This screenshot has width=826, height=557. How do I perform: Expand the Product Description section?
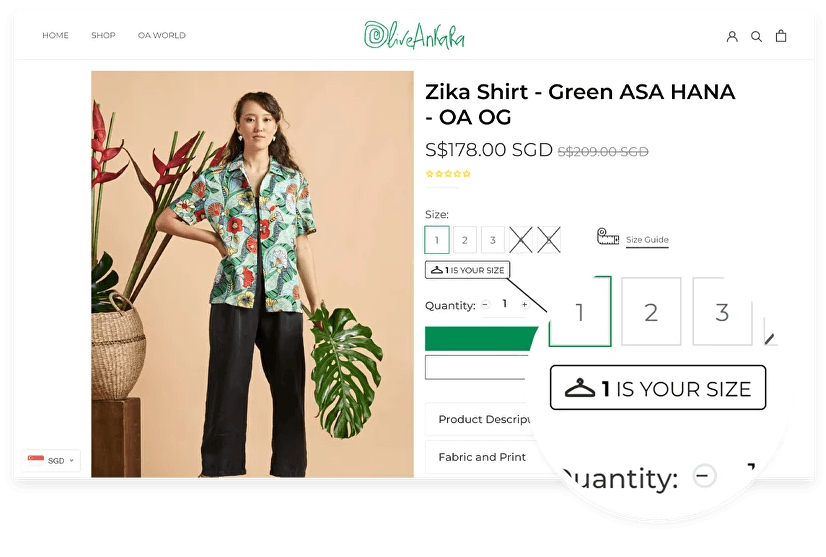point(478,419)
